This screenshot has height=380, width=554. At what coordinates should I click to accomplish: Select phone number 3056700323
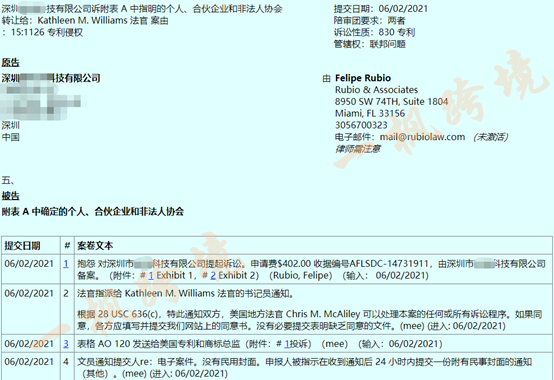tap(361, 125)
